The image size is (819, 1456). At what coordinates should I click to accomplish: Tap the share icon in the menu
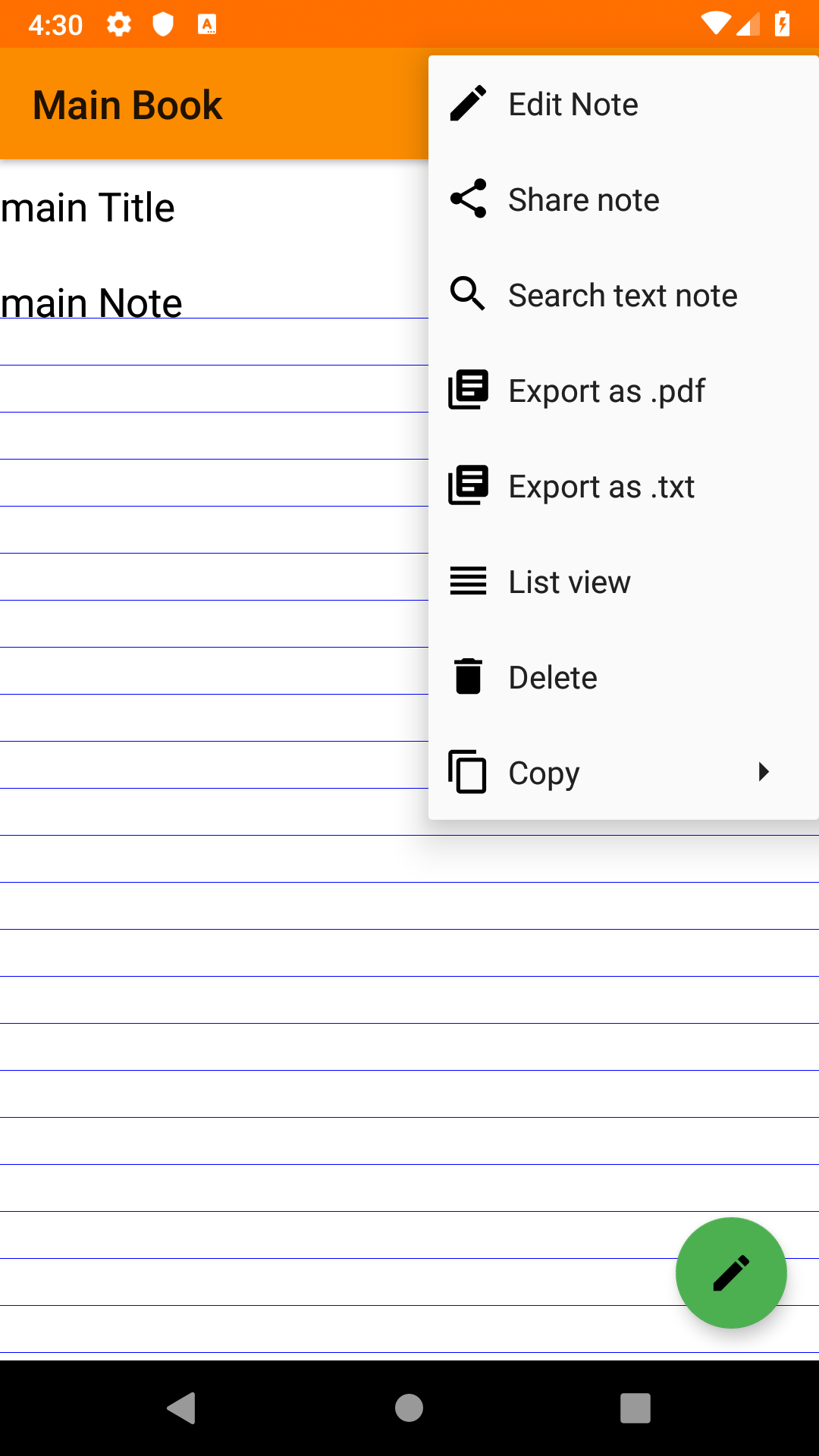468,199
